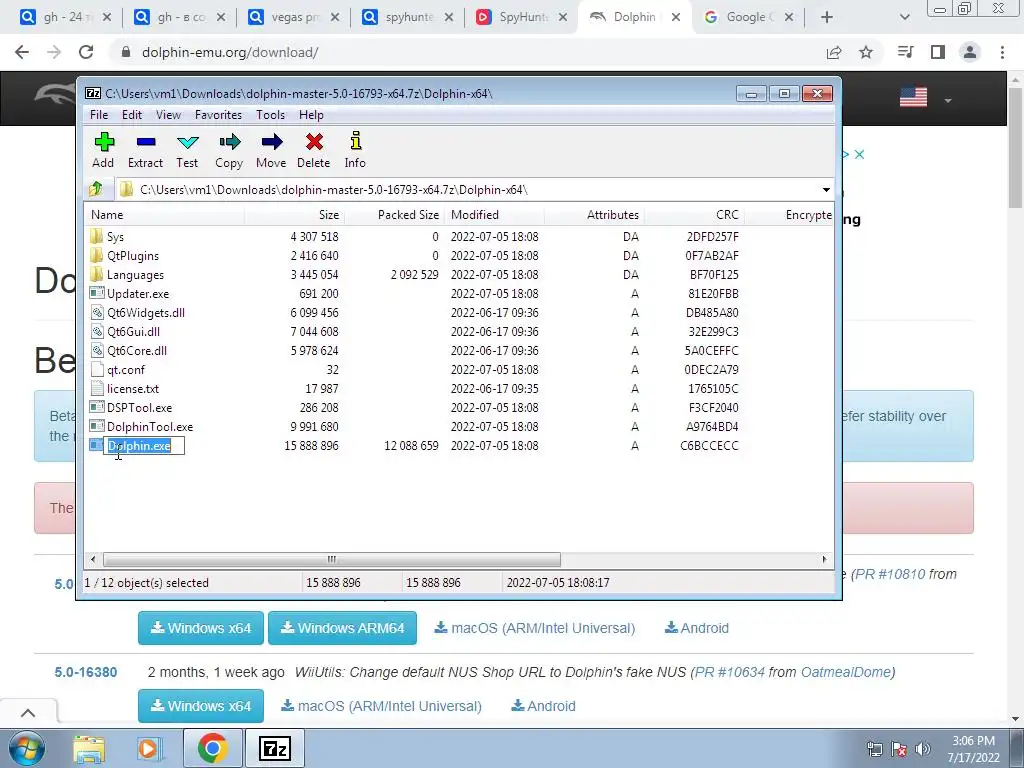Open the Tools menu in 7-Zip
This screenshot has width=1024, height=768.
point(270,115)
